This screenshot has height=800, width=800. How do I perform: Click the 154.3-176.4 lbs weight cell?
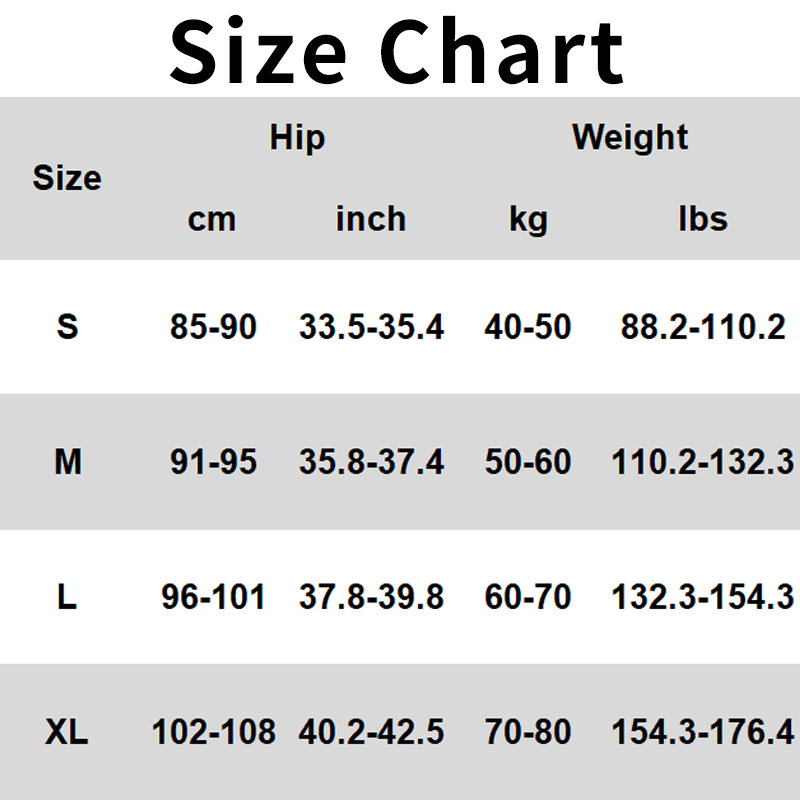[x=703, y=732]
